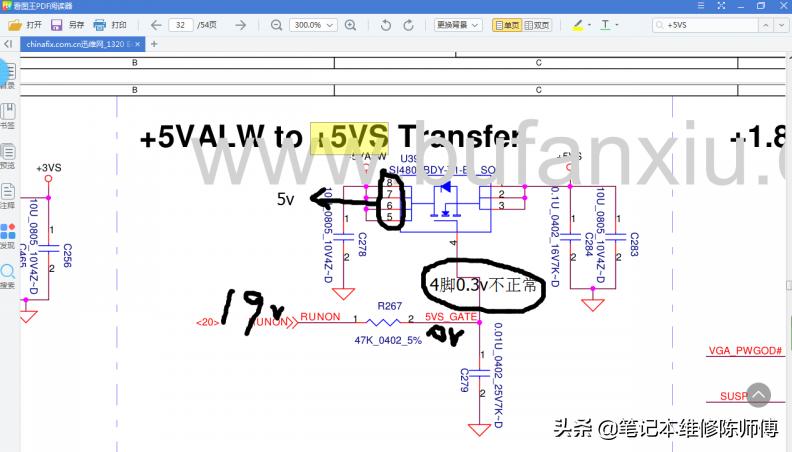Open the title bar hamburger menu
792x452 pixels.
701,6
